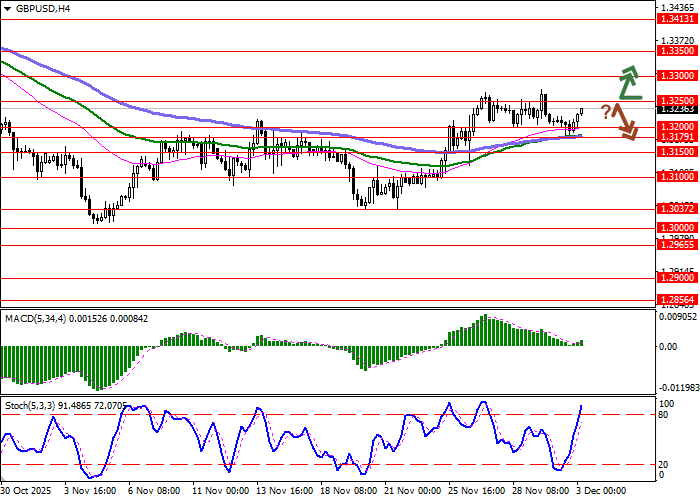
Task: Select the 1.34131 price level label
Action: point(676,19)
